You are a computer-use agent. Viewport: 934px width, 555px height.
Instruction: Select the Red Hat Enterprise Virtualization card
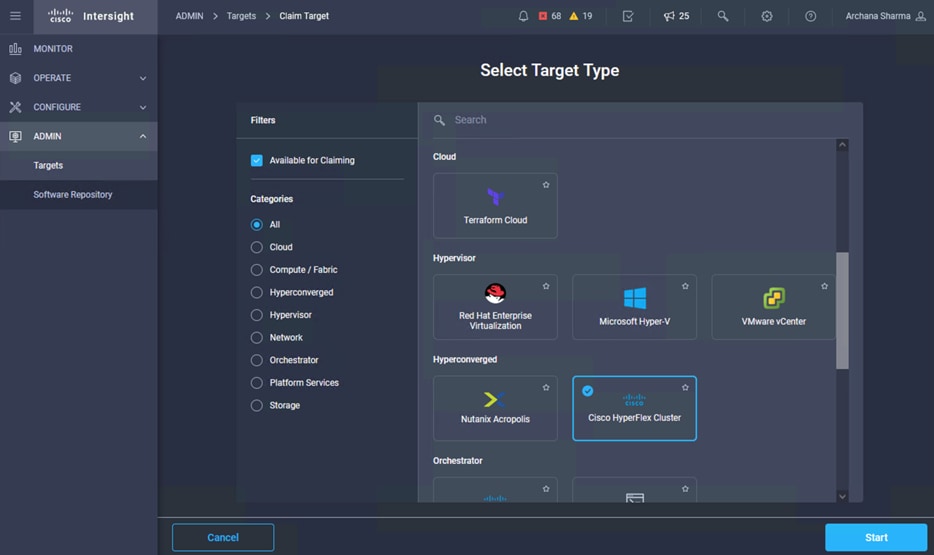495,307
